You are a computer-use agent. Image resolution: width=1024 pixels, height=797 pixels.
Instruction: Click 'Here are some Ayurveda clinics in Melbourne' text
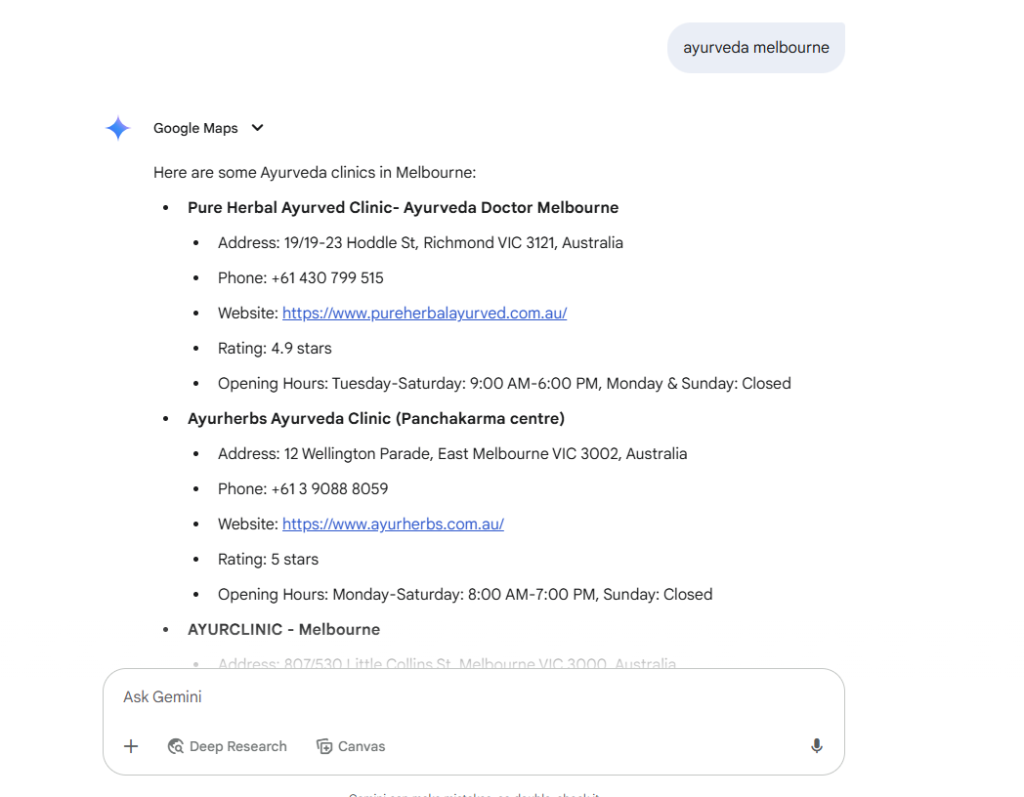click(315, 172)
